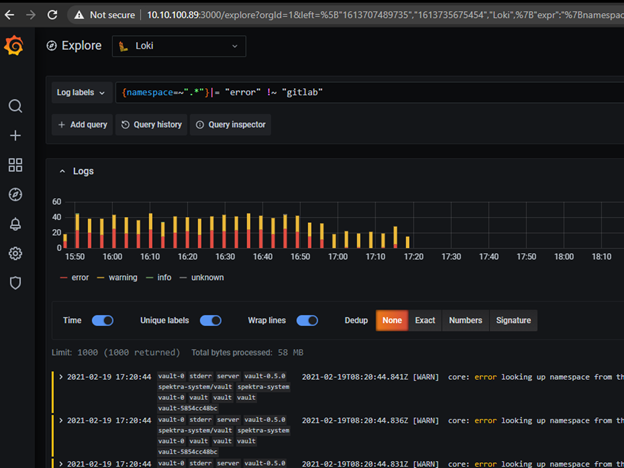Open the Alerting bell sidebar icon
The width and height of the screenshot is (624, 468).
coord(15,224)
